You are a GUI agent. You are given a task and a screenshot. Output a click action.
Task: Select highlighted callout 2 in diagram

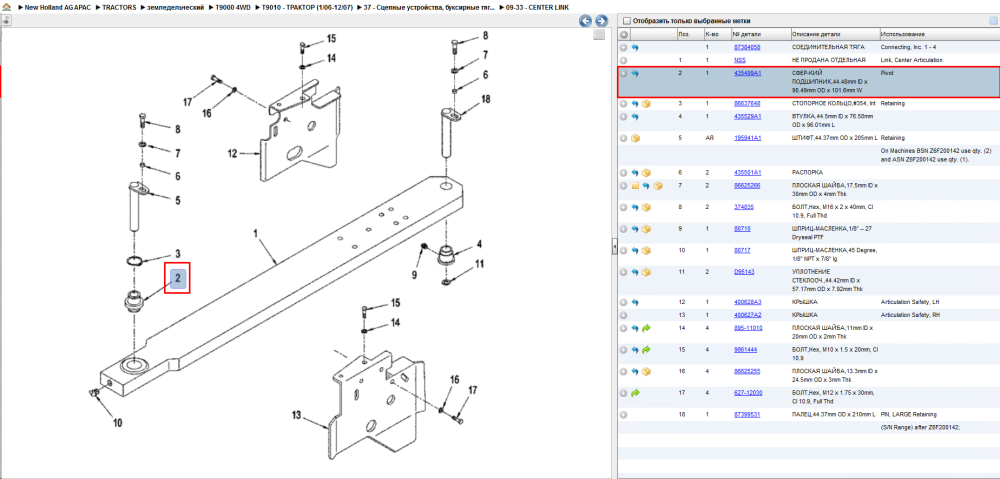pyautogui.click(x=178, y=278)
